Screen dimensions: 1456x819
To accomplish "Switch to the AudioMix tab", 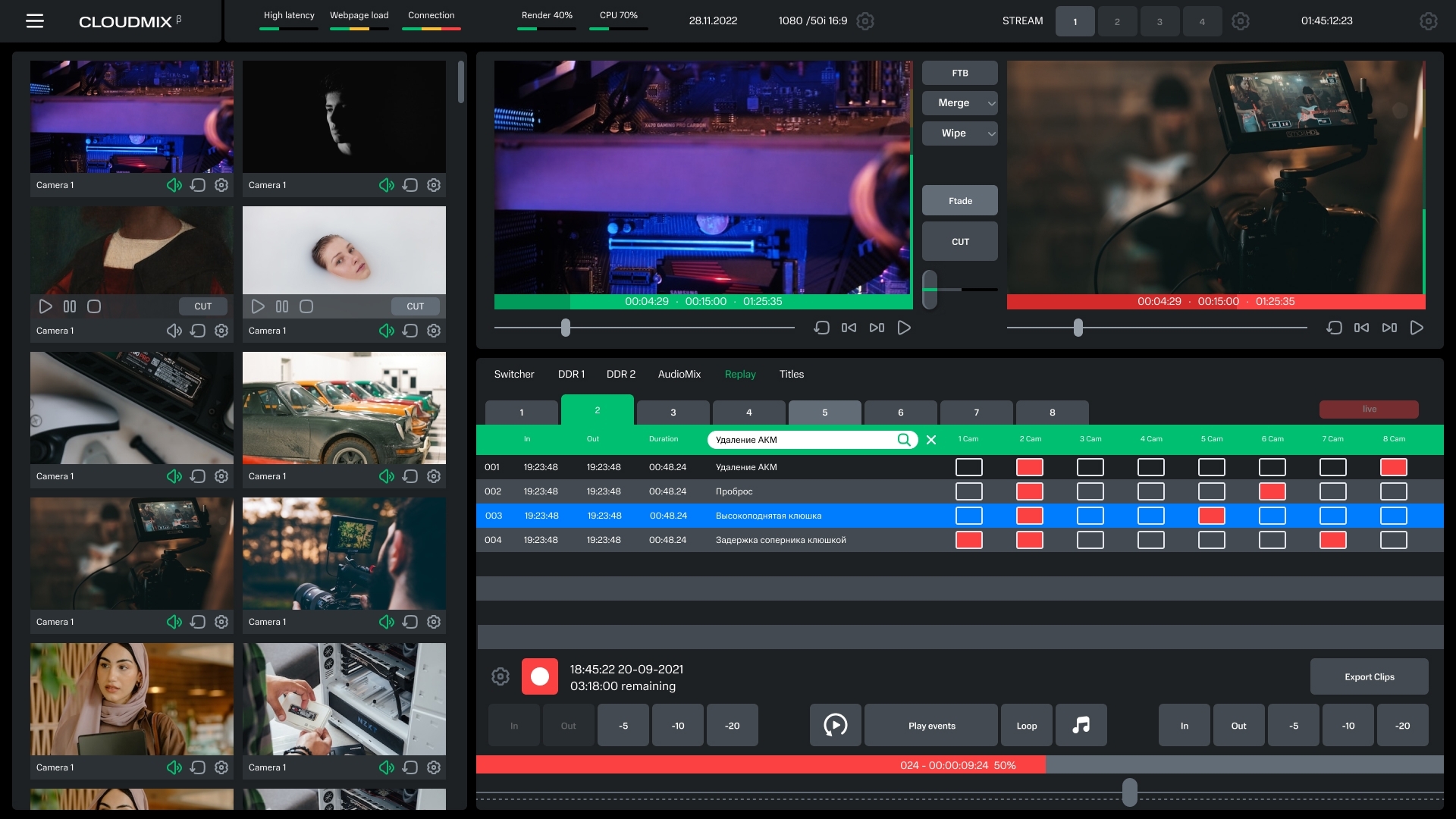I will point(679,374).
